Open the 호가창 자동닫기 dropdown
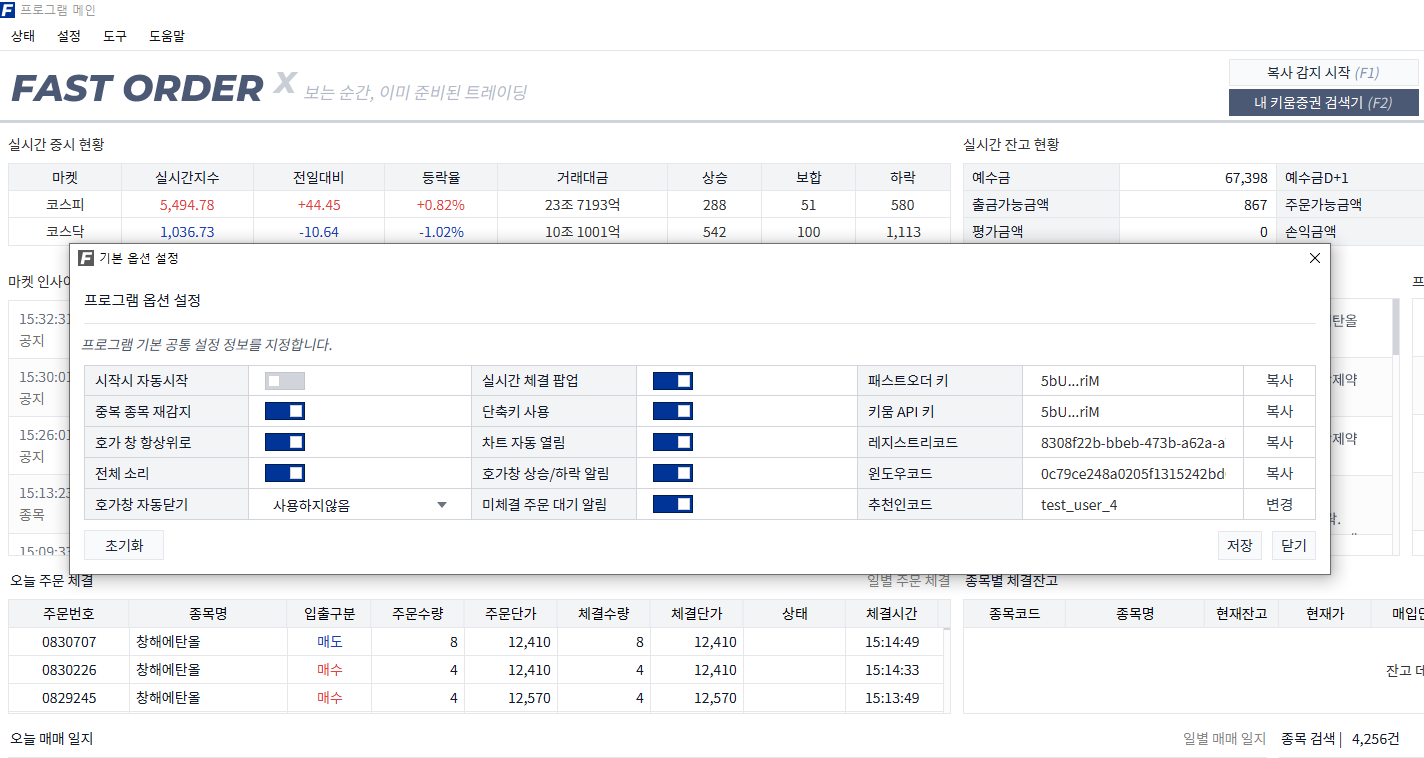This screenshot has height=758, width=1424. coord(360,505)
